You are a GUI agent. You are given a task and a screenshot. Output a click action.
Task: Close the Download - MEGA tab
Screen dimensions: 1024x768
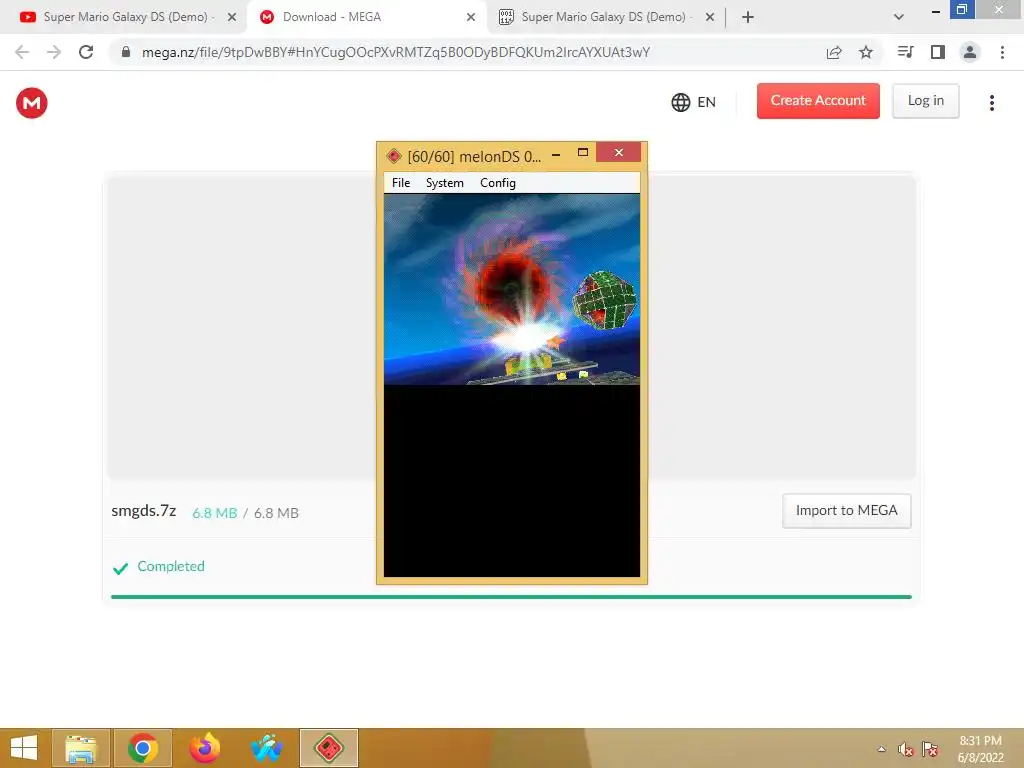click(x=471, y=17)
